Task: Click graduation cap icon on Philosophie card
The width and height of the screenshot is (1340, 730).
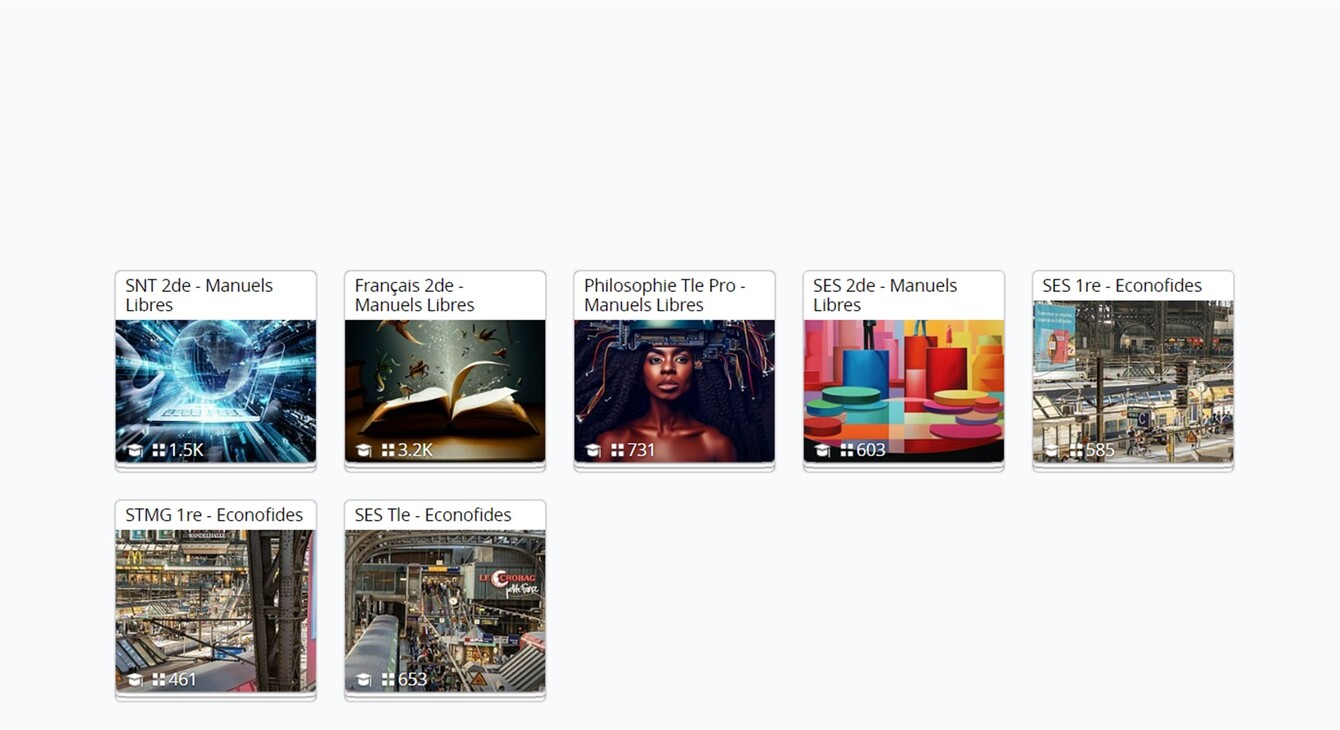Action: [592, 451]
